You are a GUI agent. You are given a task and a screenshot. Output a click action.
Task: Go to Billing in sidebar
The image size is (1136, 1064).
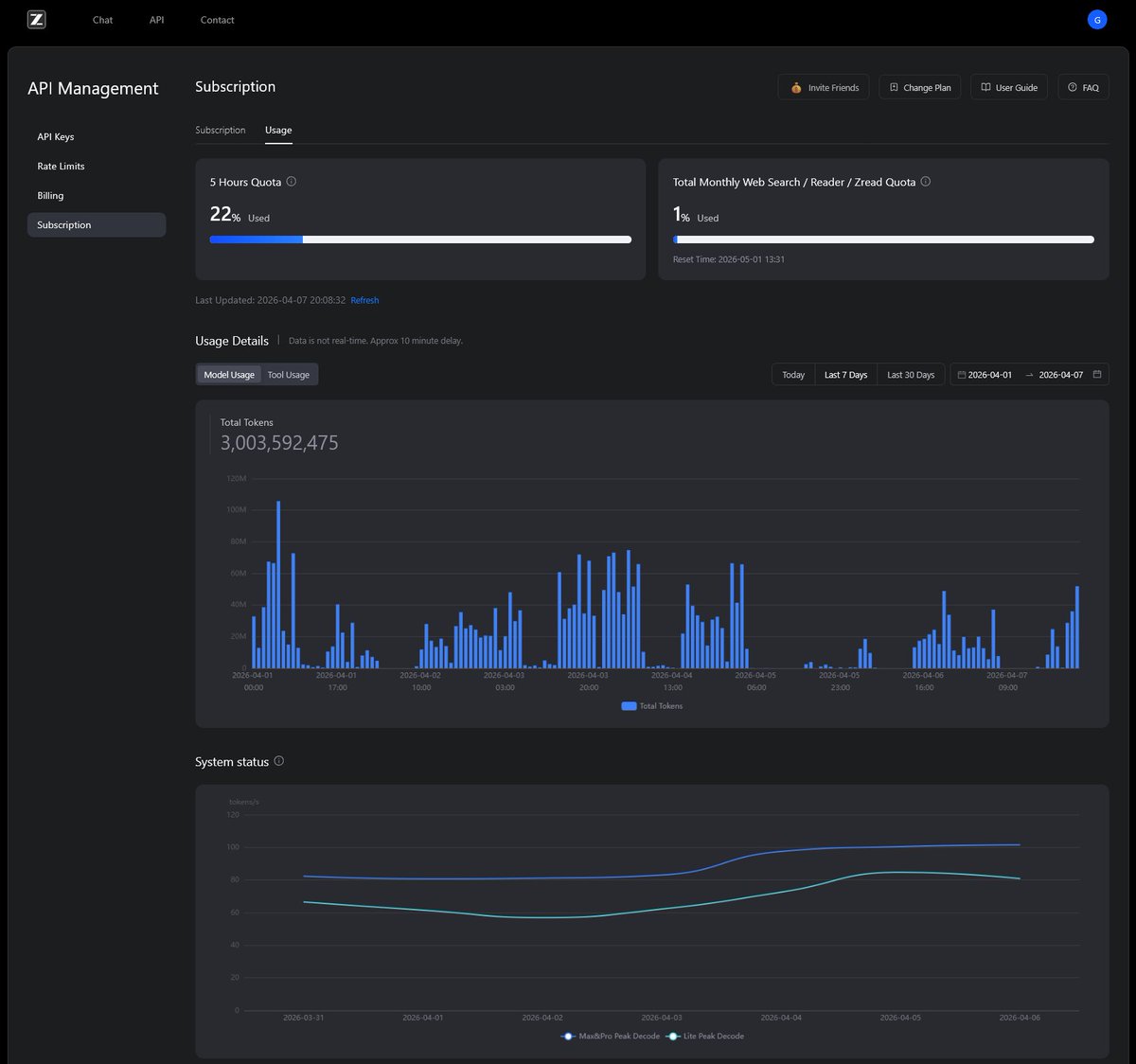(x=97, y=196)
